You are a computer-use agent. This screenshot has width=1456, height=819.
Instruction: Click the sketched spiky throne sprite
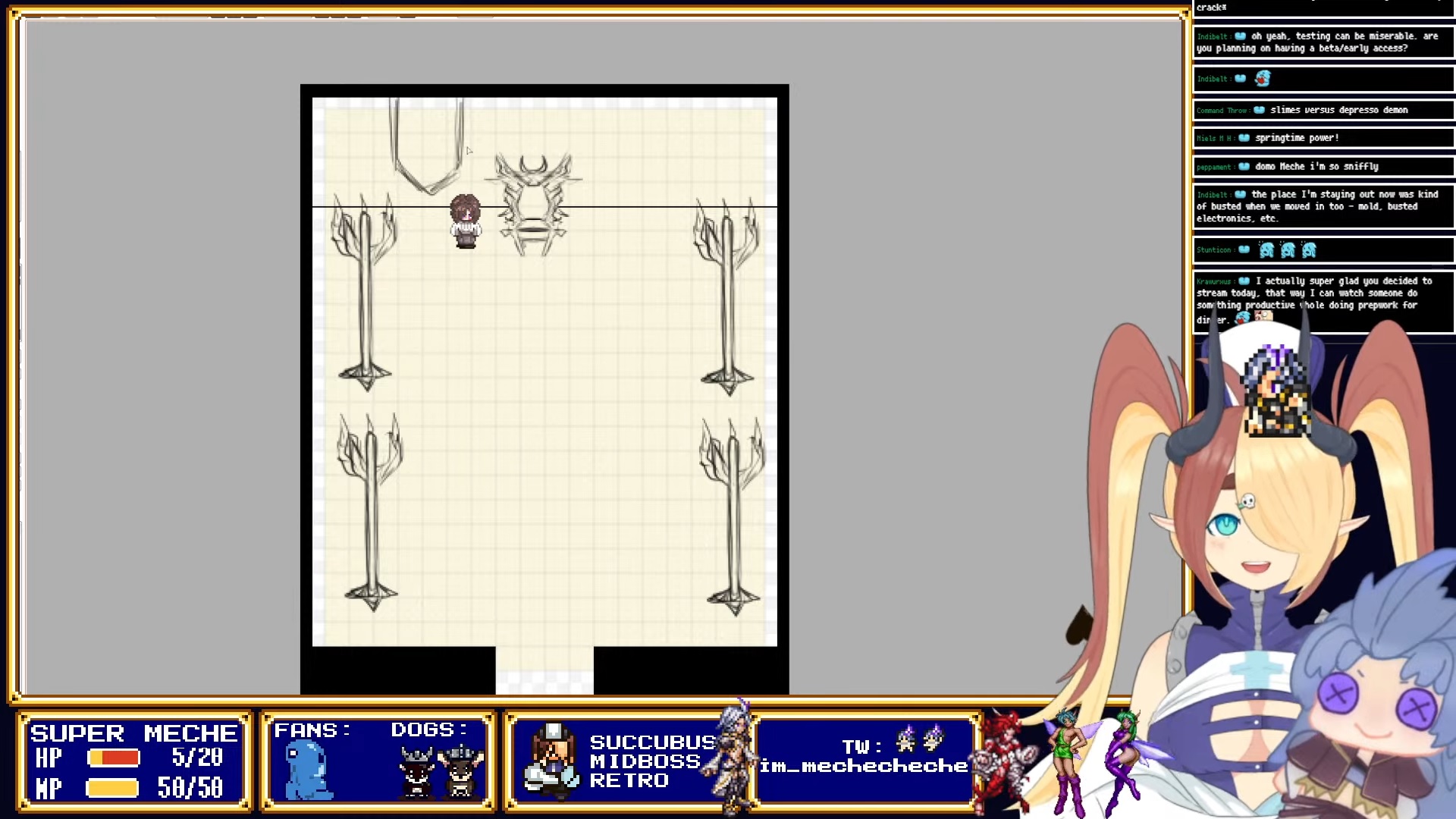[x=533, y=205]
